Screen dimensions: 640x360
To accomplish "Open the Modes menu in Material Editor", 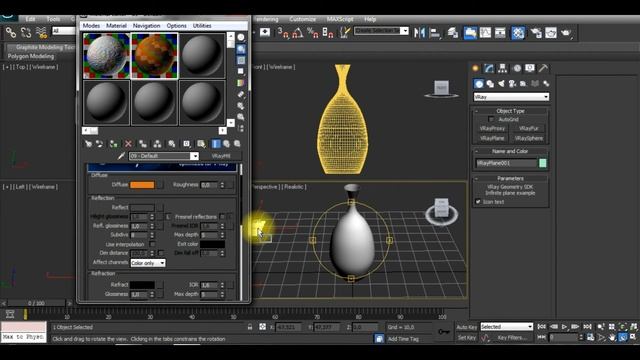I will (x=91, y=26).
